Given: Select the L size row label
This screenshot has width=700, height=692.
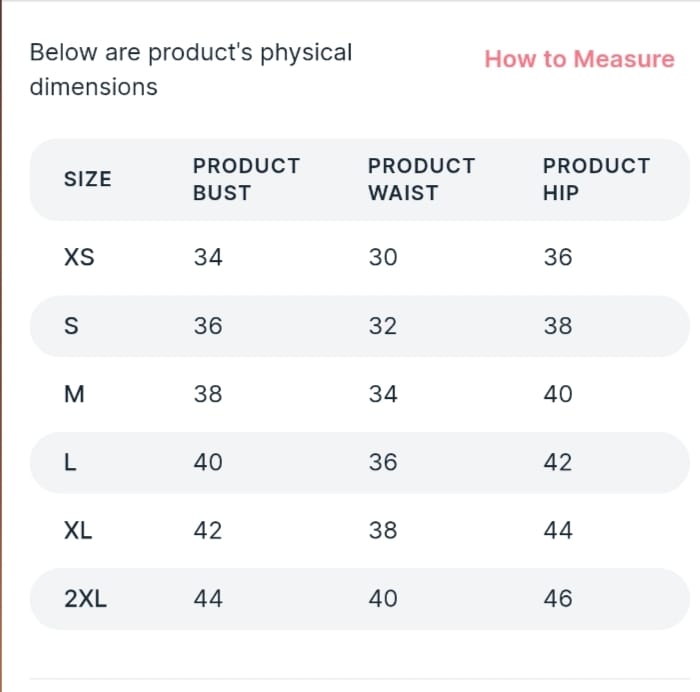Looking at the screenshot, I should (71, 462).
